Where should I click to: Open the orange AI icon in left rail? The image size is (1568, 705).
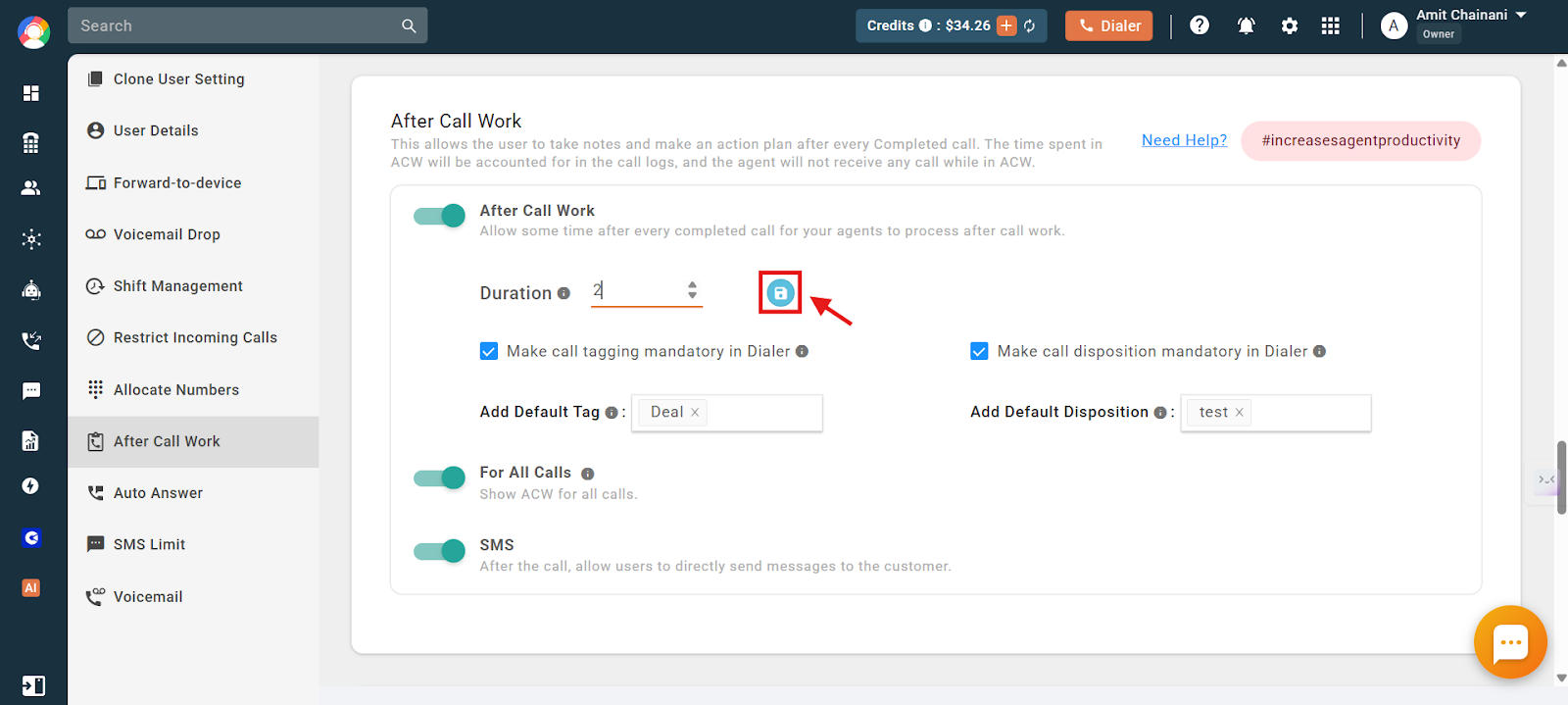[31, 588]
